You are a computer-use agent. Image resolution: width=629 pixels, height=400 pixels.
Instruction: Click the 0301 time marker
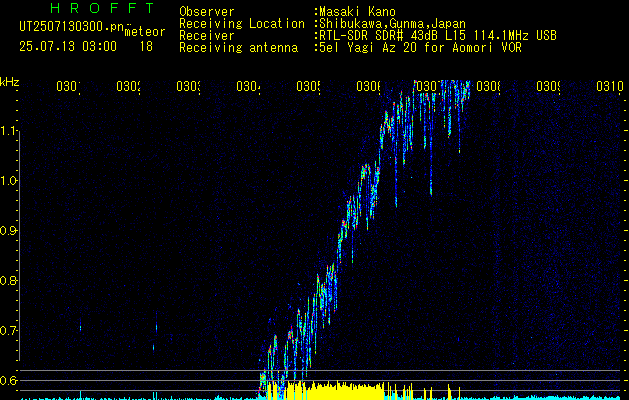68,87
